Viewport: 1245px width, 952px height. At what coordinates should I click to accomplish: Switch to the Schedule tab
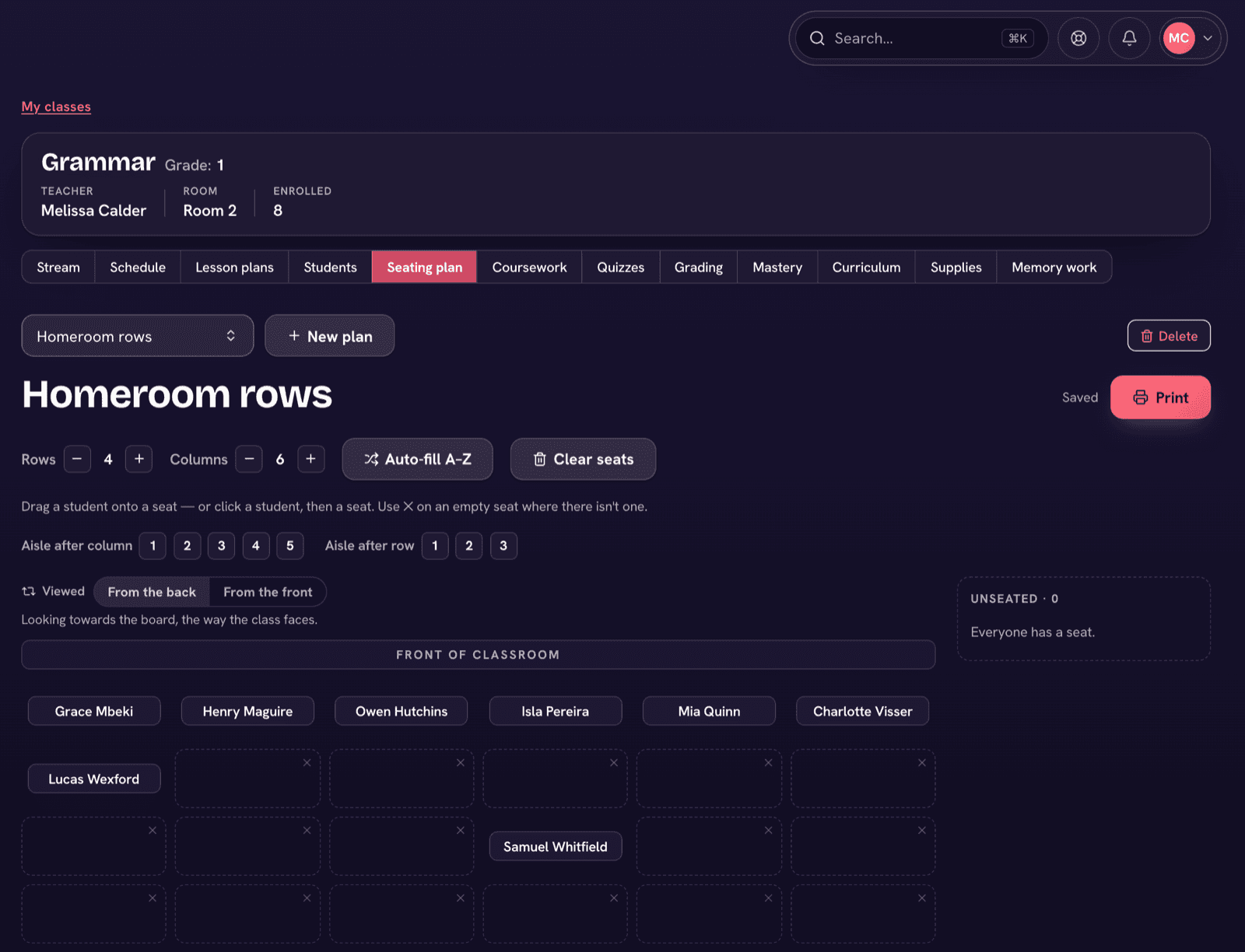tap(138, 267)
